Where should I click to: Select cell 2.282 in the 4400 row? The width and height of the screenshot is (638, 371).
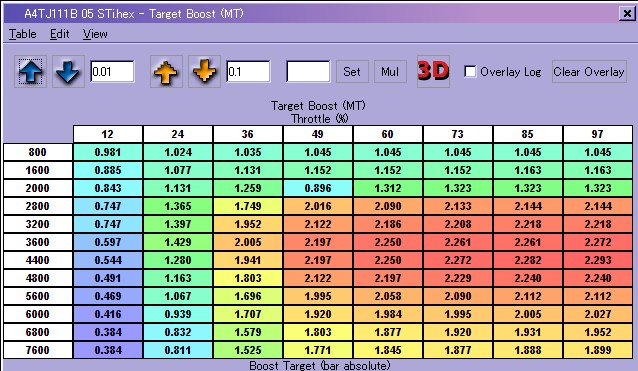[x=528, y=260]
